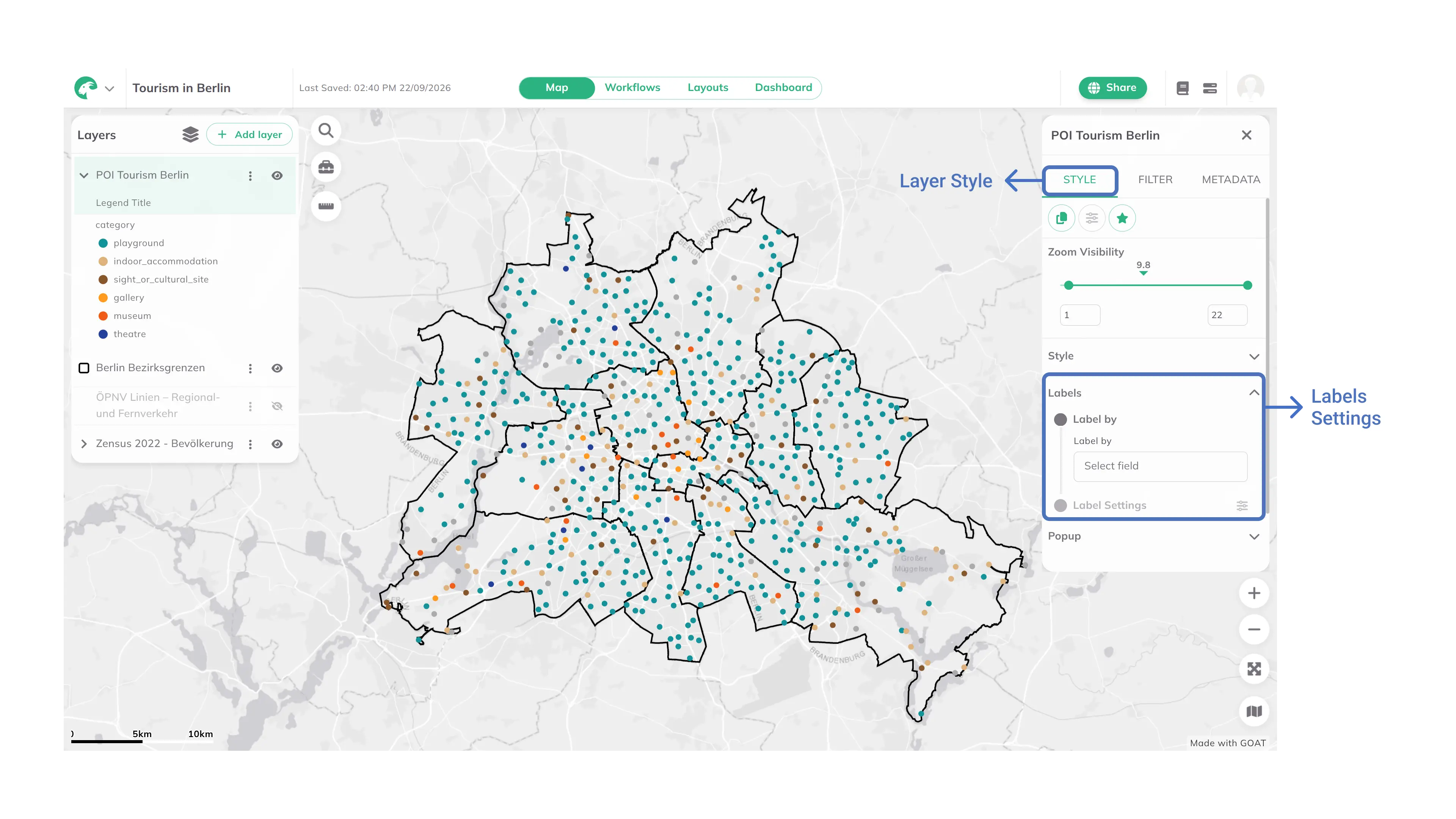
Task: Open documentation book icon
Action: 1183,88
